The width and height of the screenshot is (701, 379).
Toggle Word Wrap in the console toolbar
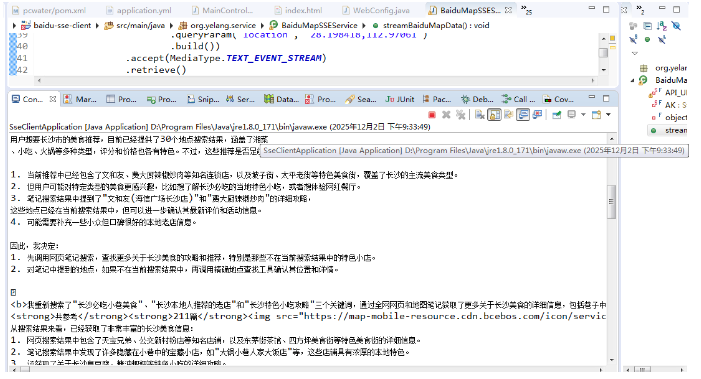[508, 115]
